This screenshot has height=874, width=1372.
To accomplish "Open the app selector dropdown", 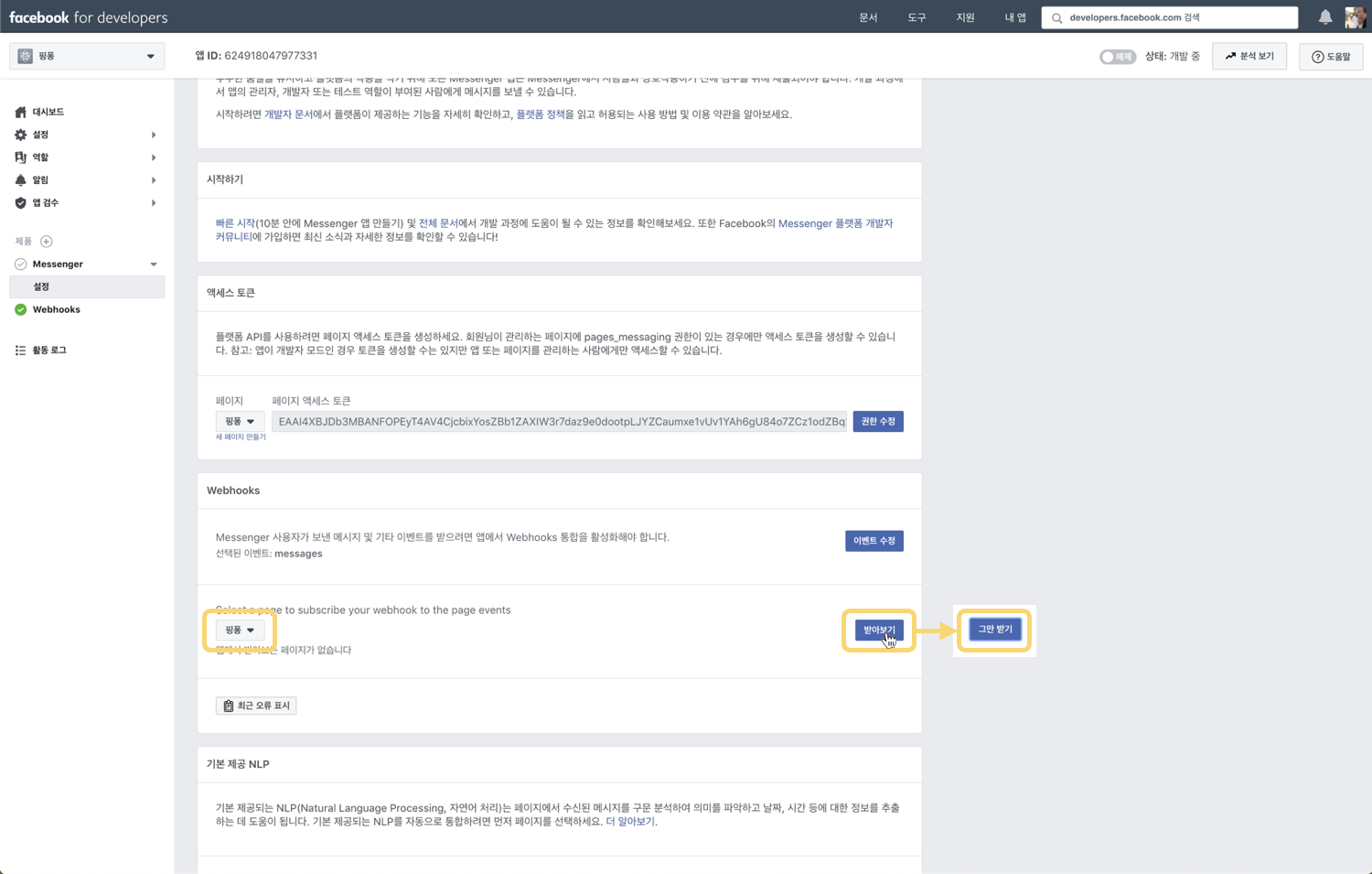I will (87, 56).
